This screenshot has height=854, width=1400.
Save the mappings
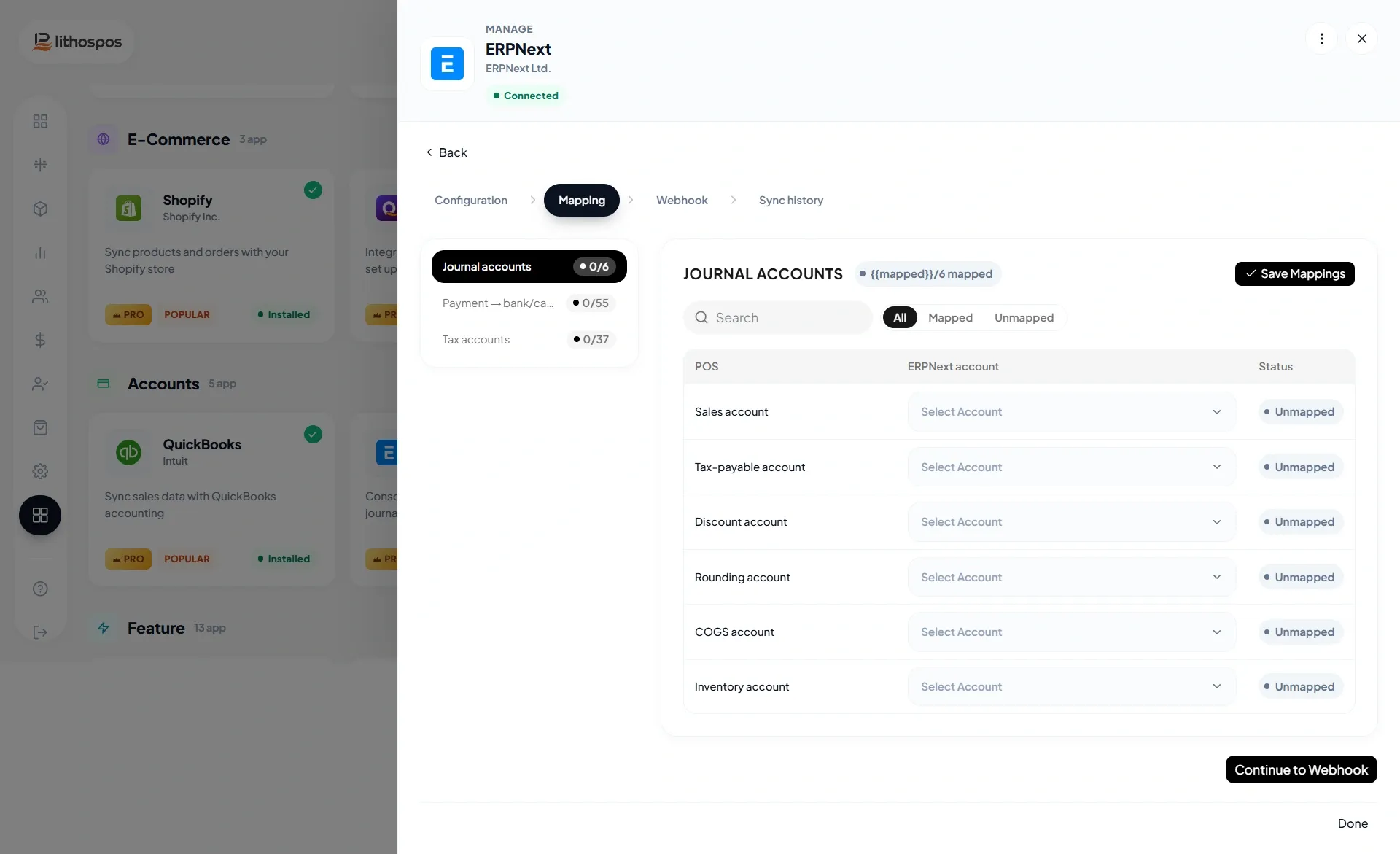pos(1295,274)
